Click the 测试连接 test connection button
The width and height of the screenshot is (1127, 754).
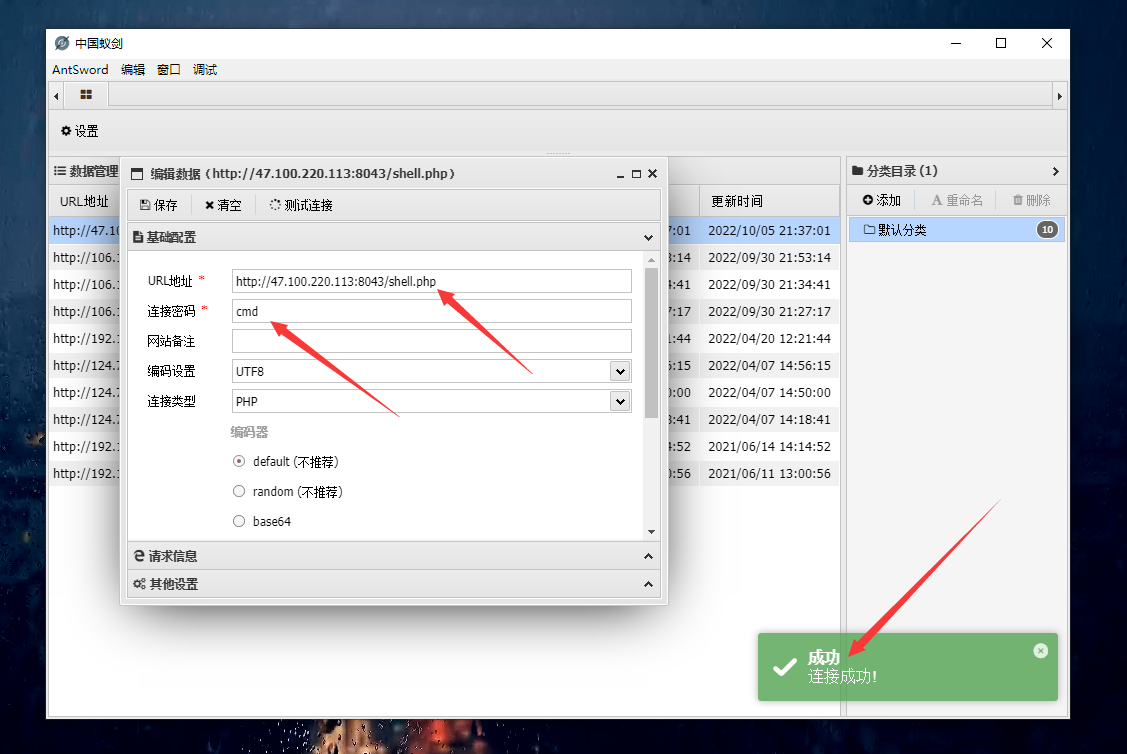[301, 205]
